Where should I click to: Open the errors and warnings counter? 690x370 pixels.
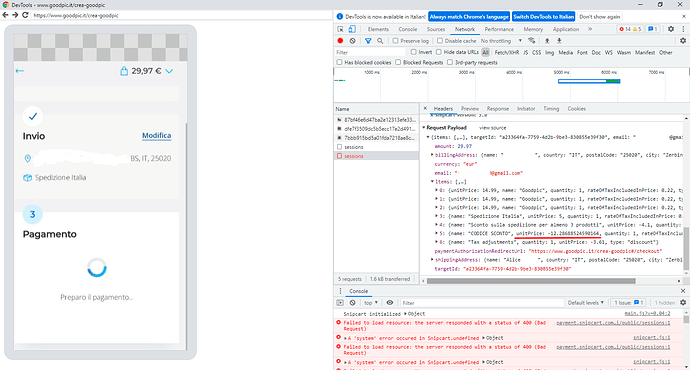point(630,29)
